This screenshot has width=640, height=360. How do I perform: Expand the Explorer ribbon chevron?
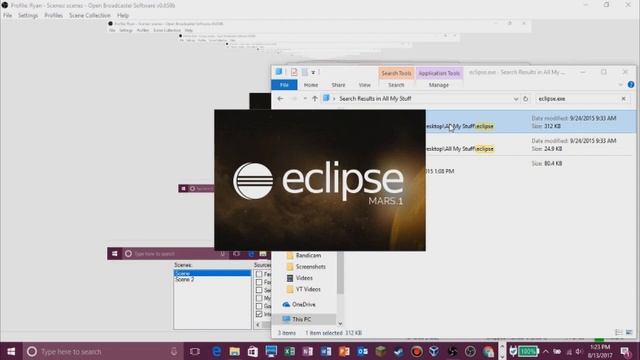coord(620,84)
